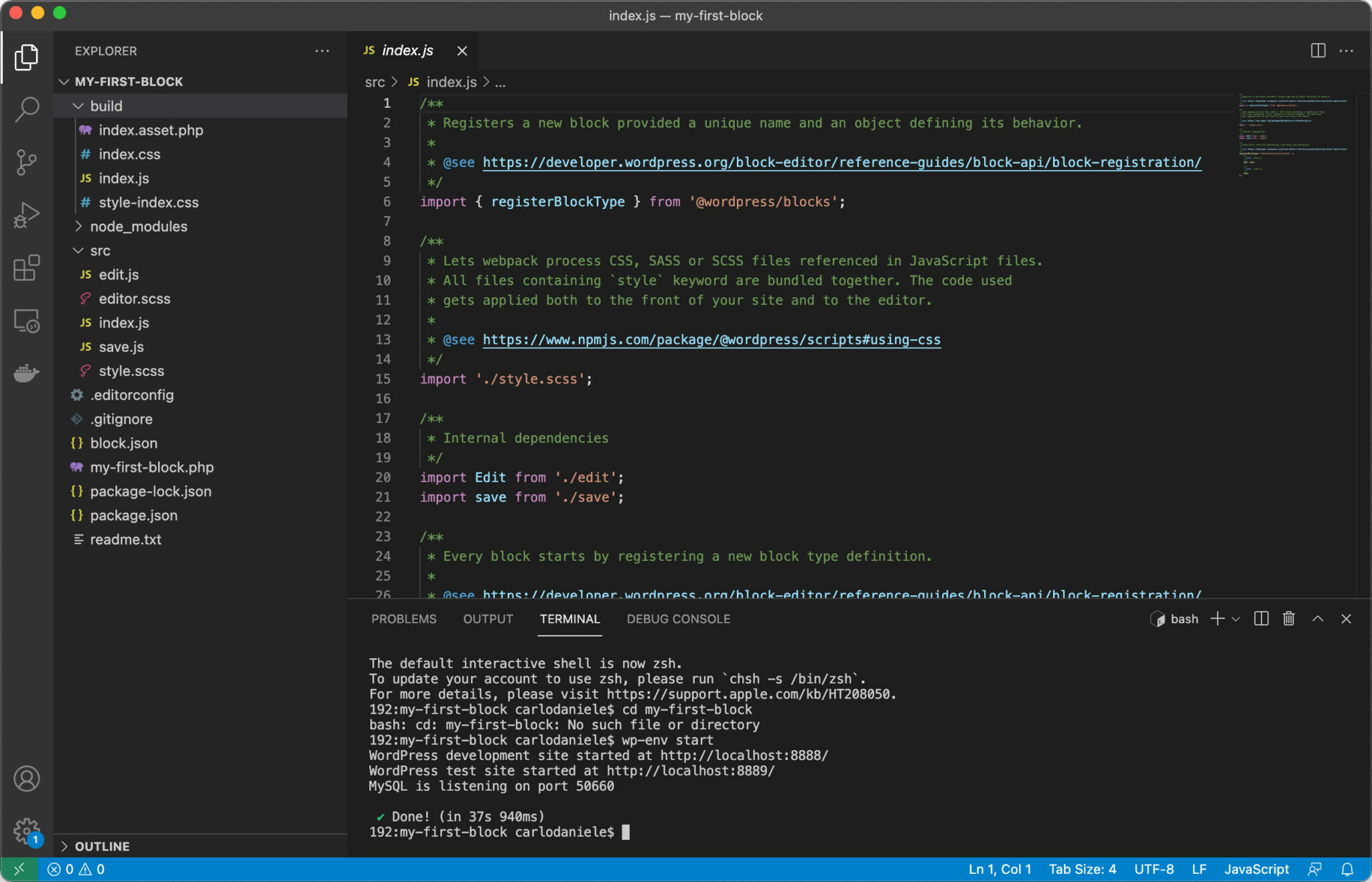Open the Source Control view
The image size is (1372, 882).
click(26, 162)
